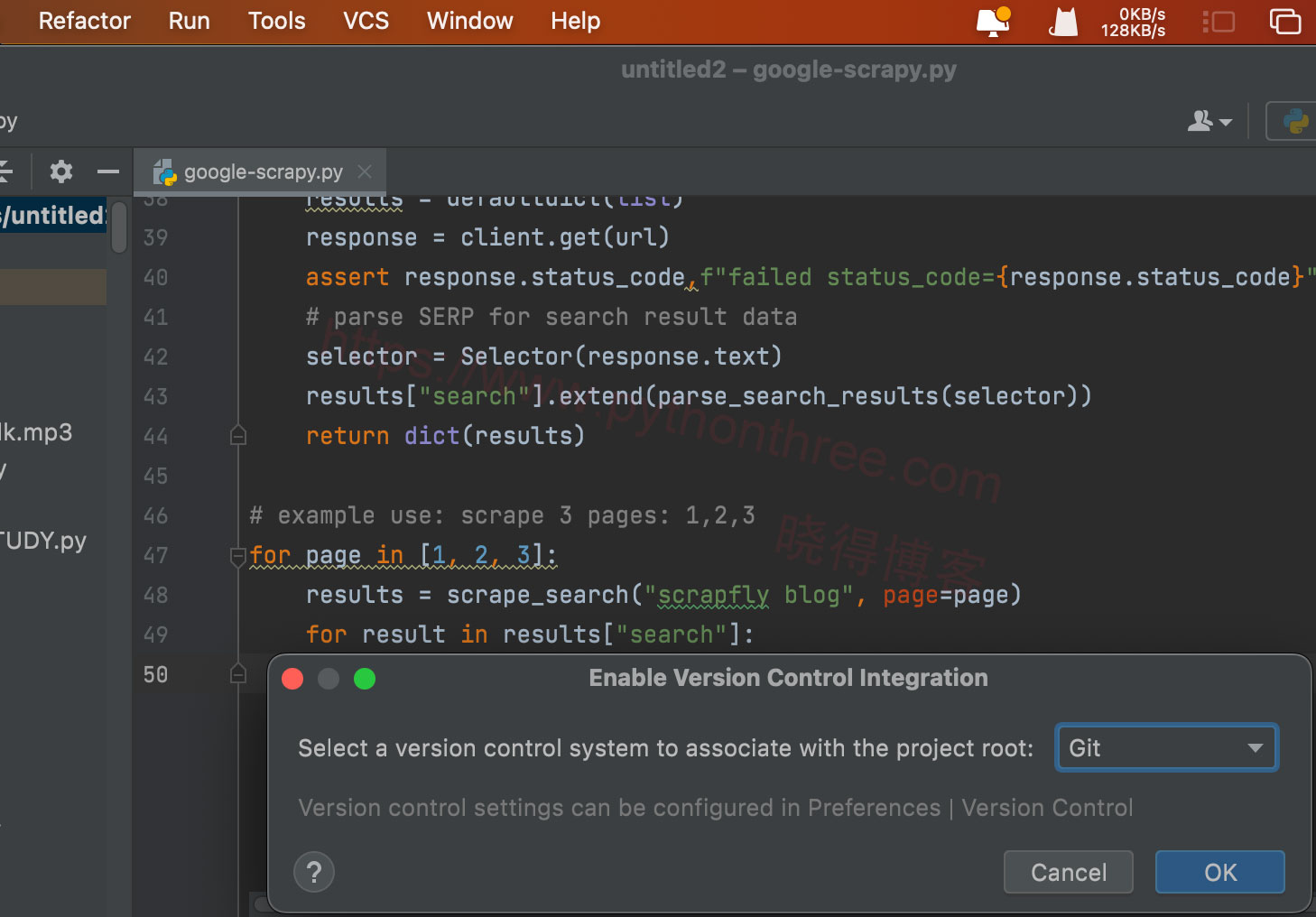Open the Run menu
This screenshot has height=917, width=1316.
[189, 21]
